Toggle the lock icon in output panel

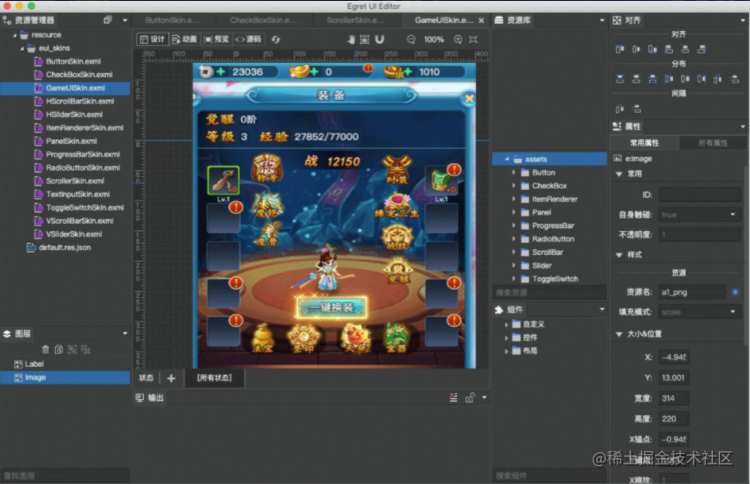click(470, 397)
